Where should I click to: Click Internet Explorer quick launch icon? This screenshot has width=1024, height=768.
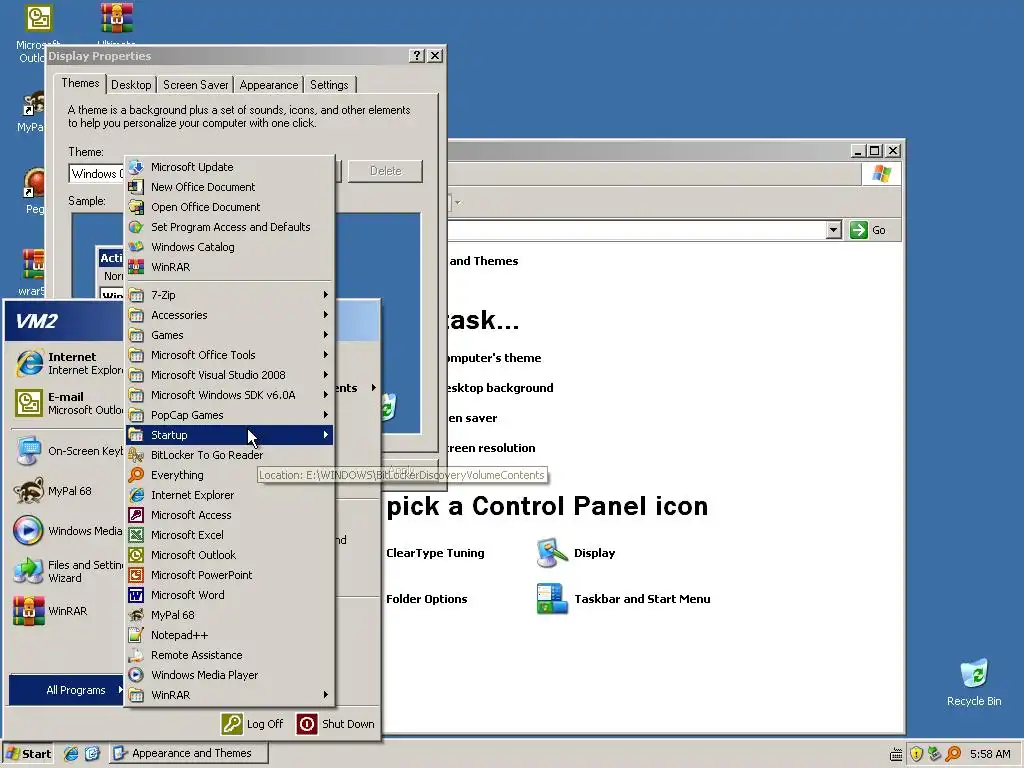point(71,754)
